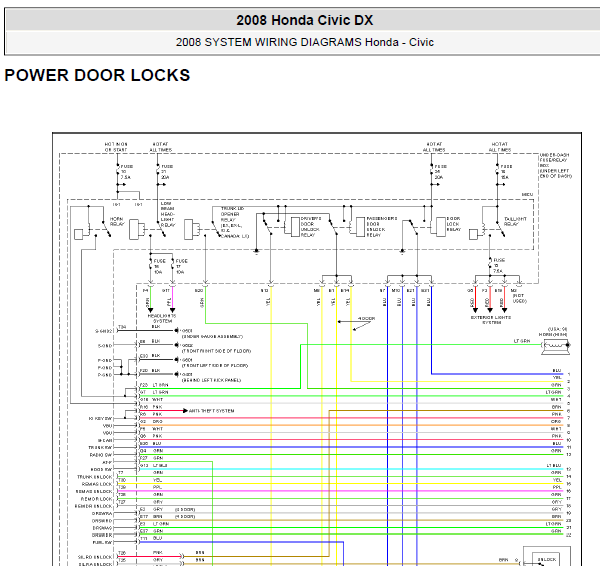Click the 'MICU' module label
Image resolution: width=600 pixels, height=566 pixels.
pos(527,194)
